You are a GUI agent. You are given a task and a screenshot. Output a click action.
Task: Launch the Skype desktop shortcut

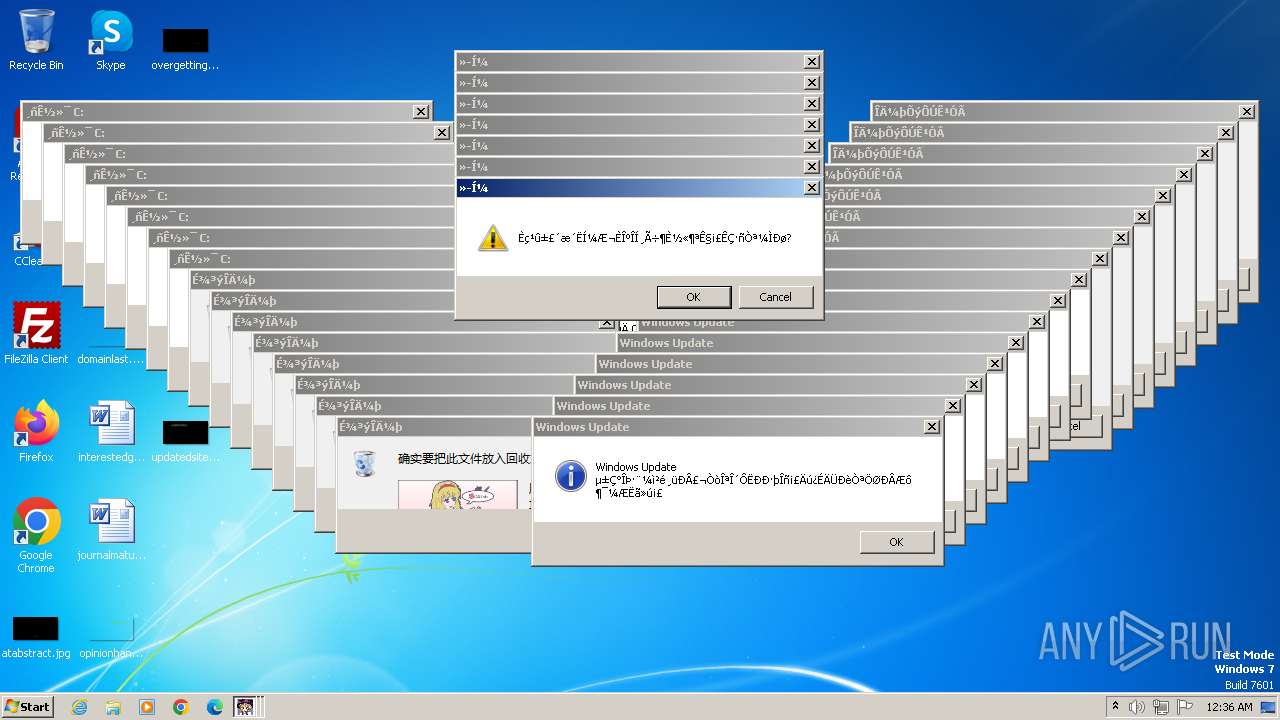coord(111,40)
